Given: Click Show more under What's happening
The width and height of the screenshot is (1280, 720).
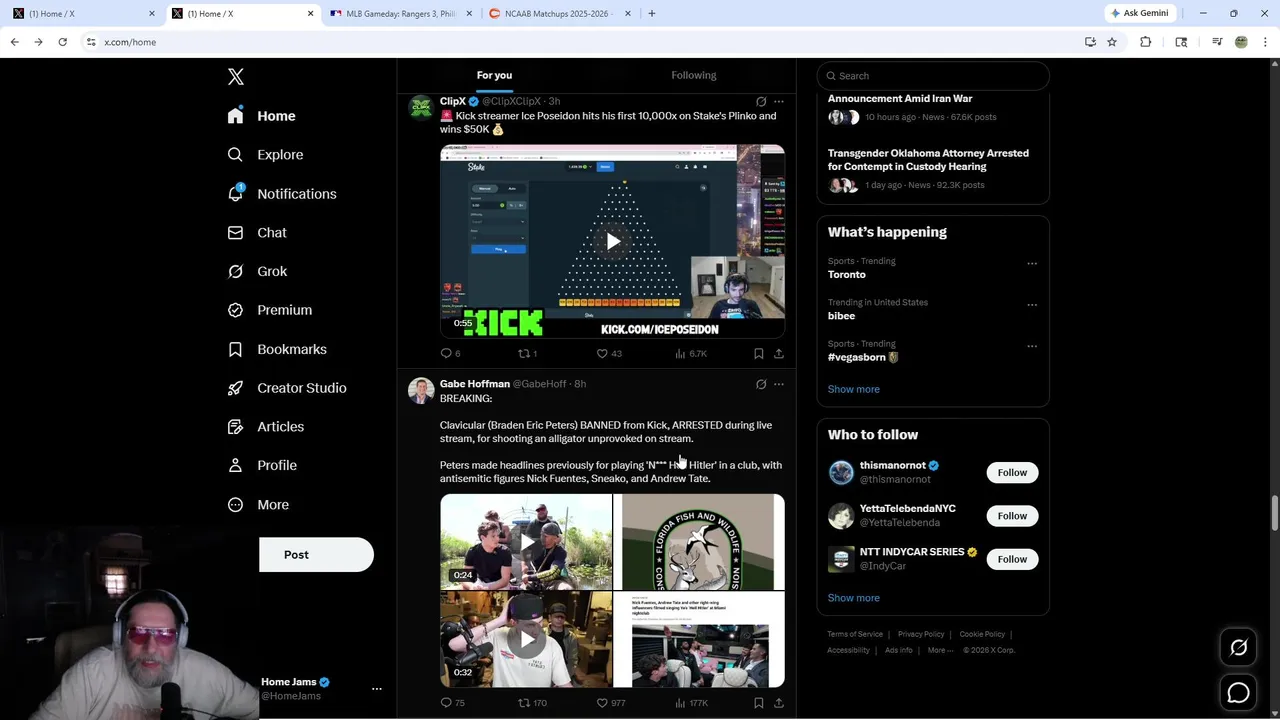Looking at the screenshot, I should 854,389.
